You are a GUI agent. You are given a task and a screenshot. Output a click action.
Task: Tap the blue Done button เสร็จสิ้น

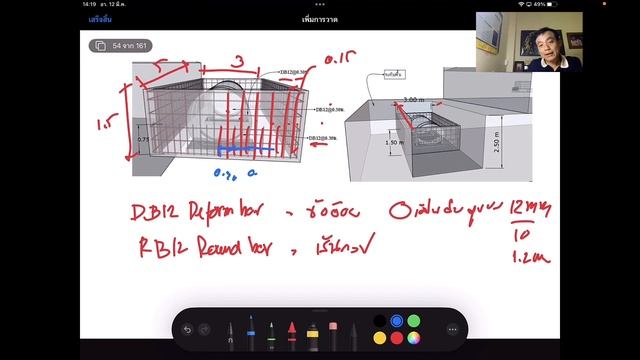pyautogui.click(x=100, y=19)
